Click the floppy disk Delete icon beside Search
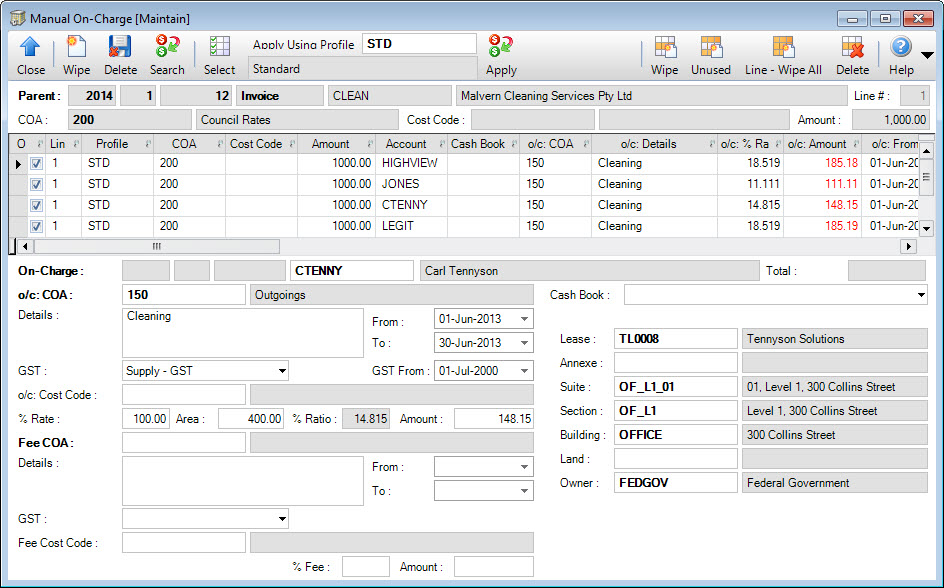The width and height of the screenshot is (944, 588). pyautogui.click(x=120, y=47)
